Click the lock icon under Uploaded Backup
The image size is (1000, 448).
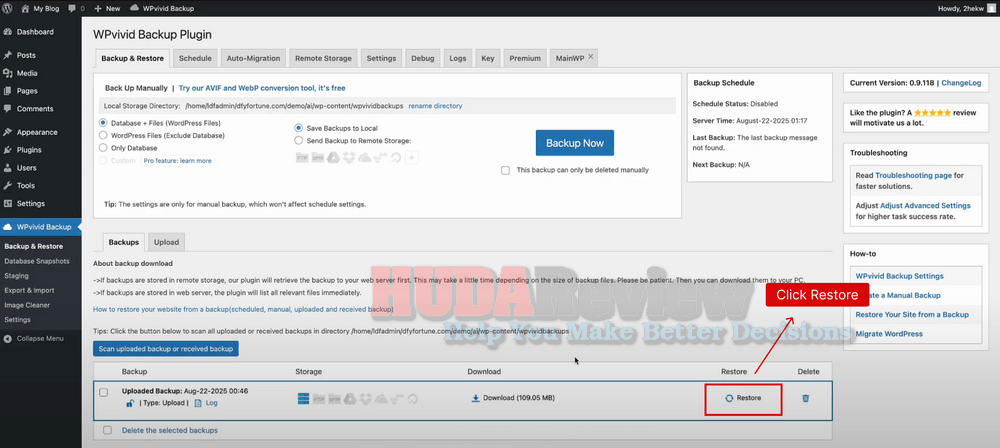(x=130, y=403)
